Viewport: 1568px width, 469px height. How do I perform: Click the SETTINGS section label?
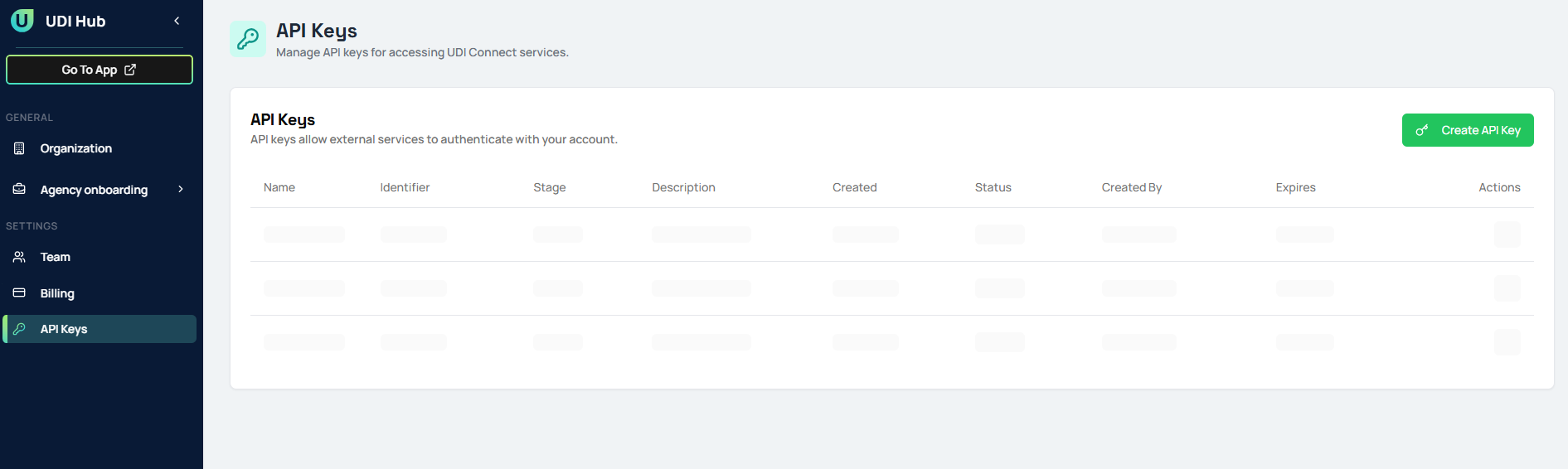[32, 226]
